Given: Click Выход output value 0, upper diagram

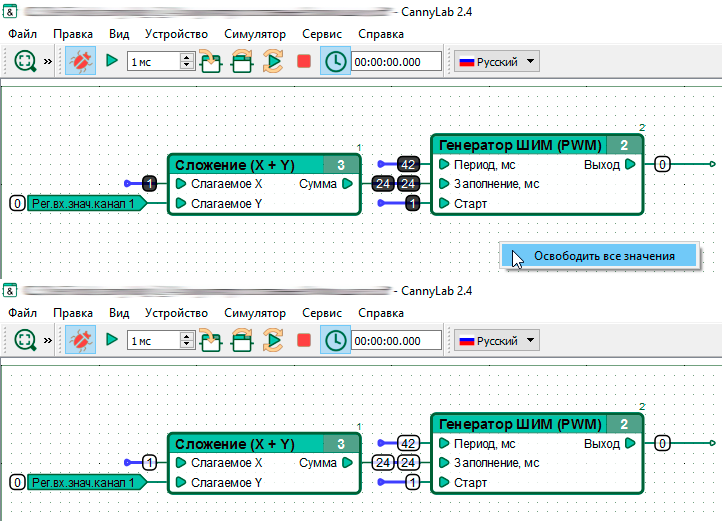Looking at the screenshot, I should [x=662, y=164].
